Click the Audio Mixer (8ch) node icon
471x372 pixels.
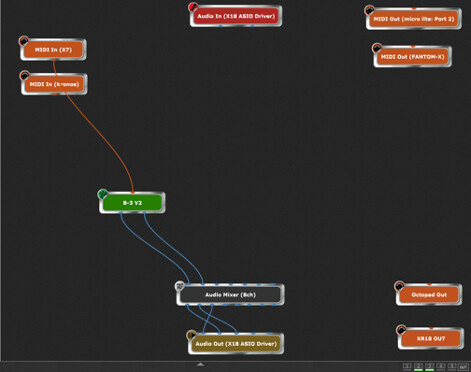coord(180,286)
